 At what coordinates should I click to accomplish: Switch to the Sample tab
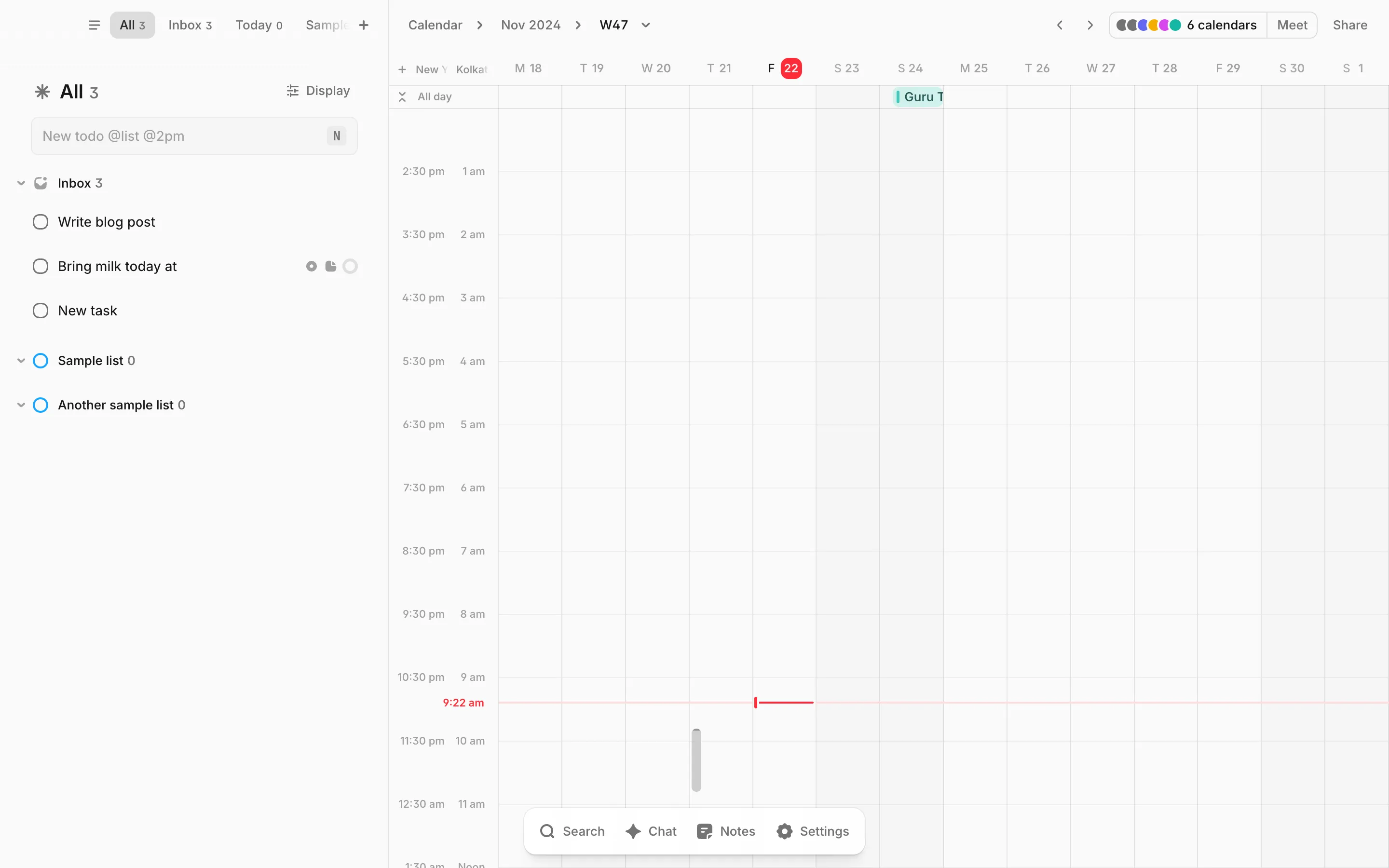click(327, 25)
